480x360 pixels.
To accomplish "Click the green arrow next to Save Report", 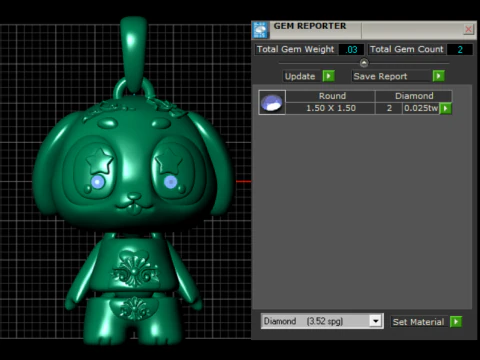I will coord(438,76).
